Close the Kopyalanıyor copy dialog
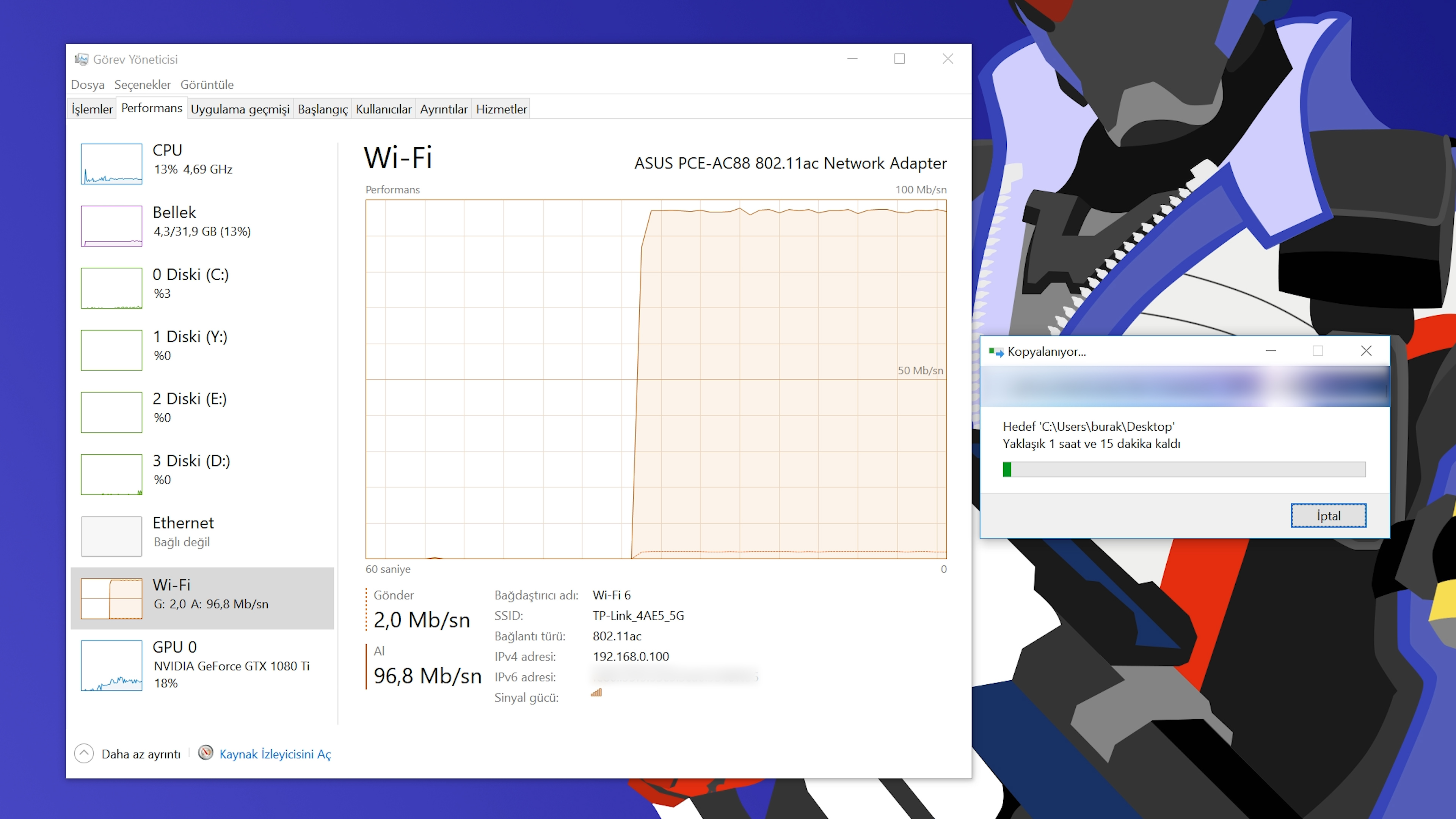1456x819 pixels. point(1366,351)
